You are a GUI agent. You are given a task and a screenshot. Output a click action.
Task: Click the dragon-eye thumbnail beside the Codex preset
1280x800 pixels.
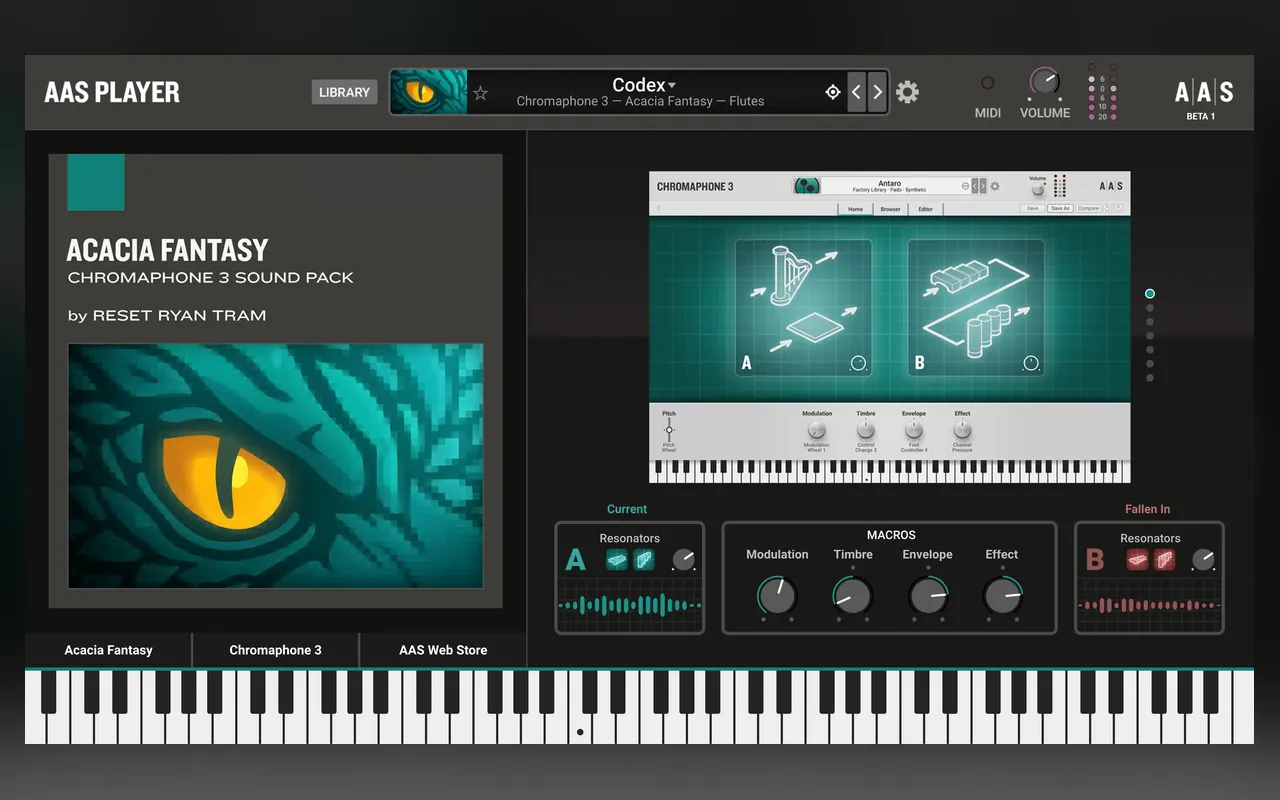pyautogui.click(x=429, y=92)
